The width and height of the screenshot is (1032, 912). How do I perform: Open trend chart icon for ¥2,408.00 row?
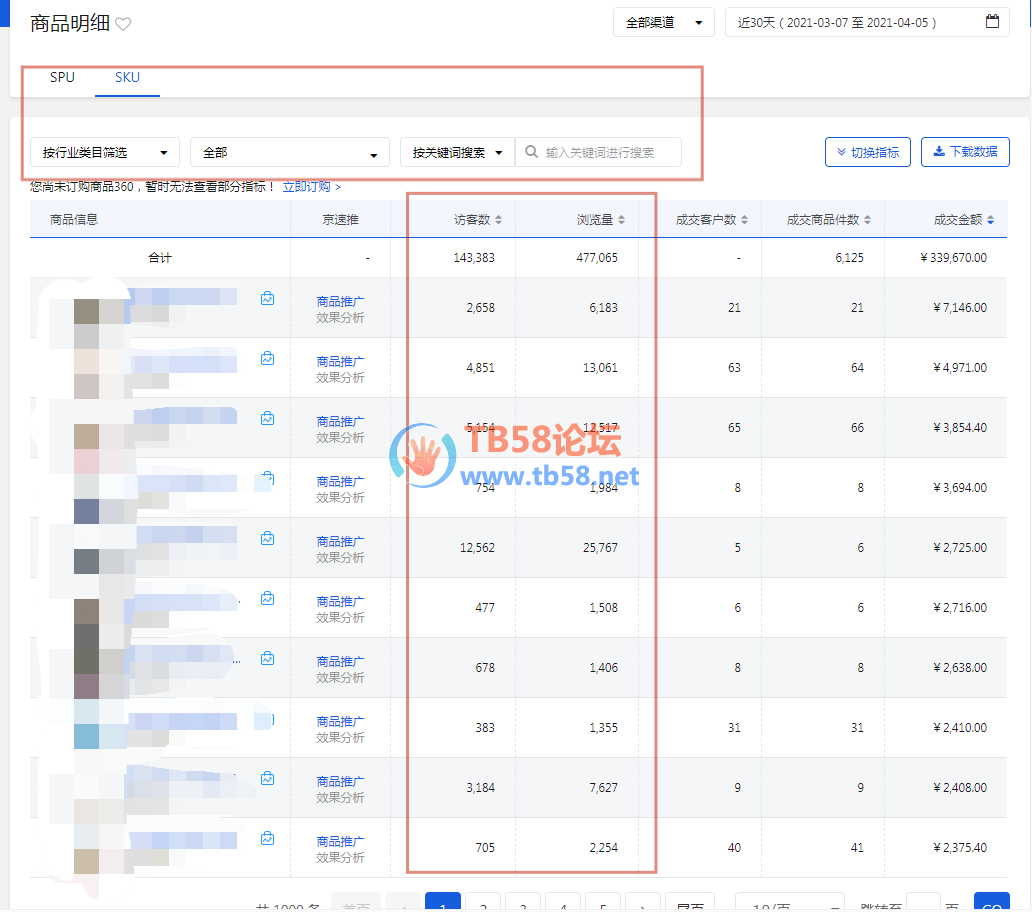(267, 778)
